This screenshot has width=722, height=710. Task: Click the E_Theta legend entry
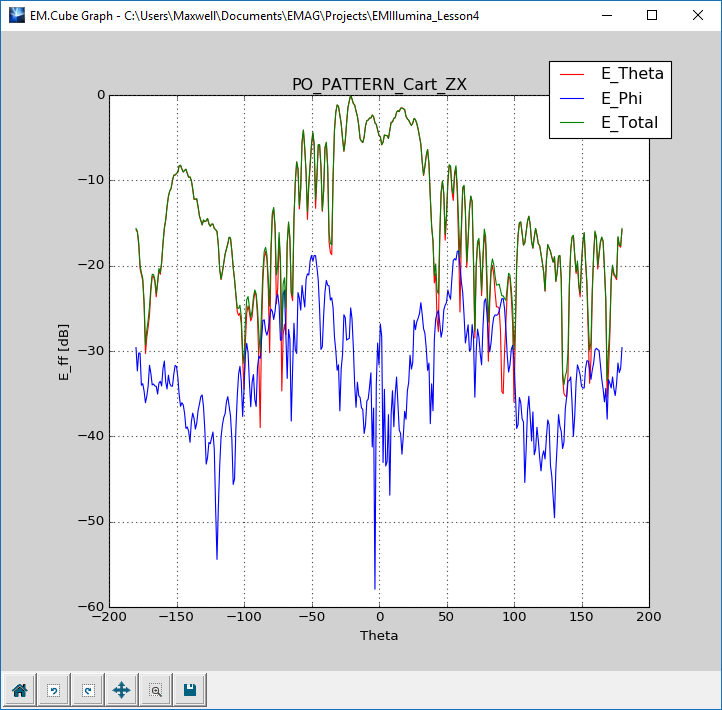click(x=631, y=73)
